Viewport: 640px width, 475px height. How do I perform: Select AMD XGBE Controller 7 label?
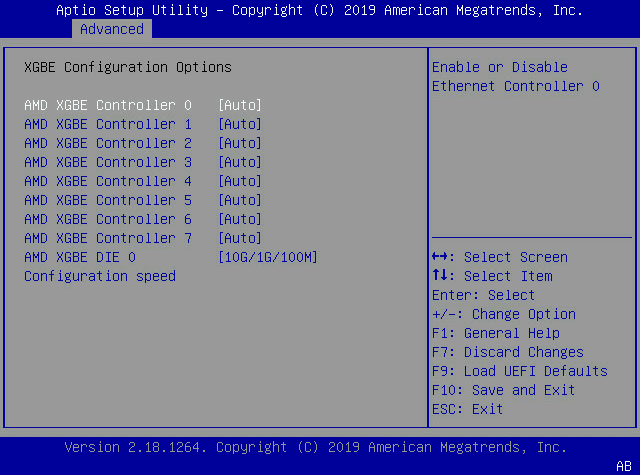(108, 238)
